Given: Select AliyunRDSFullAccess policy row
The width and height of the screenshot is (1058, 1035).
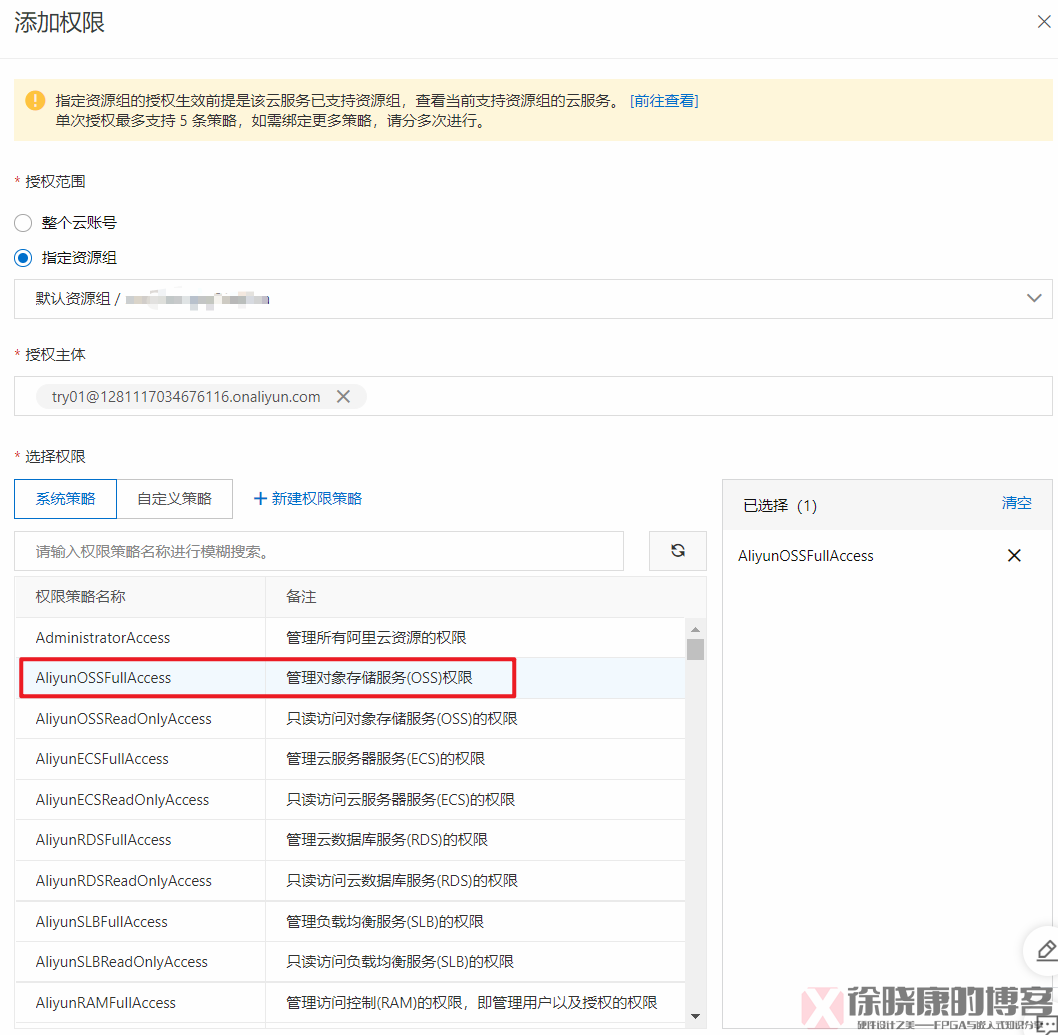Looking at the screenshot, I should click(350, 840).
